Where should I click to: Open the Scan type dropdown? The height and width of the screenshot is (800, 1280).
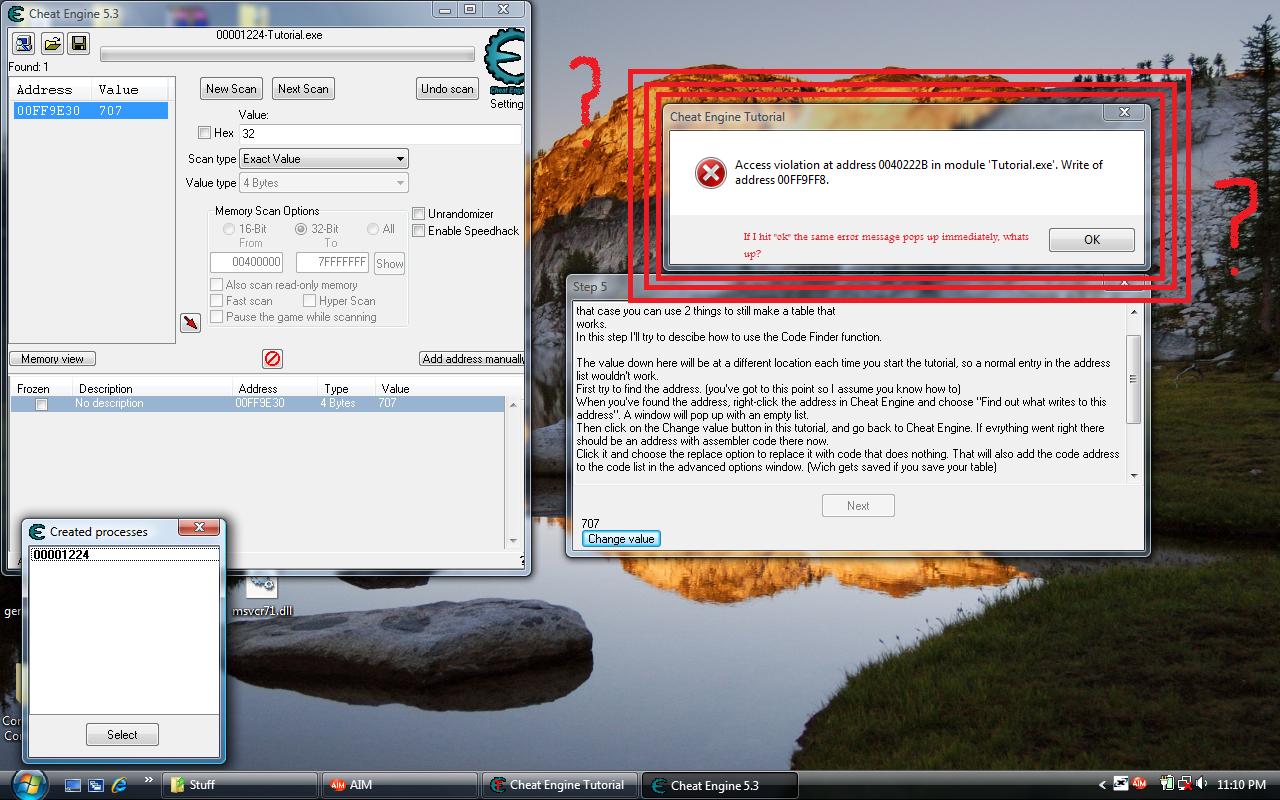pyautogui.click(x=323, y=158)
